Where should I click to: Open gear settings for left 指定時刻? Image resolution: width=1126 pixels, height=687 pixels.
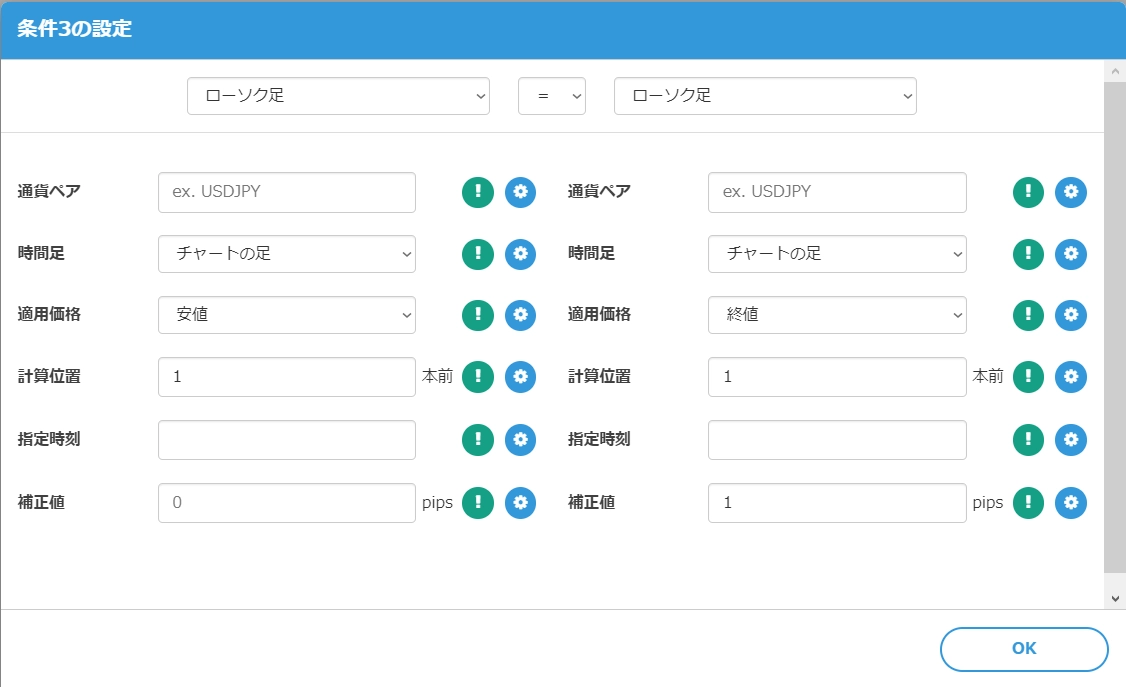(x=520, y=440)
